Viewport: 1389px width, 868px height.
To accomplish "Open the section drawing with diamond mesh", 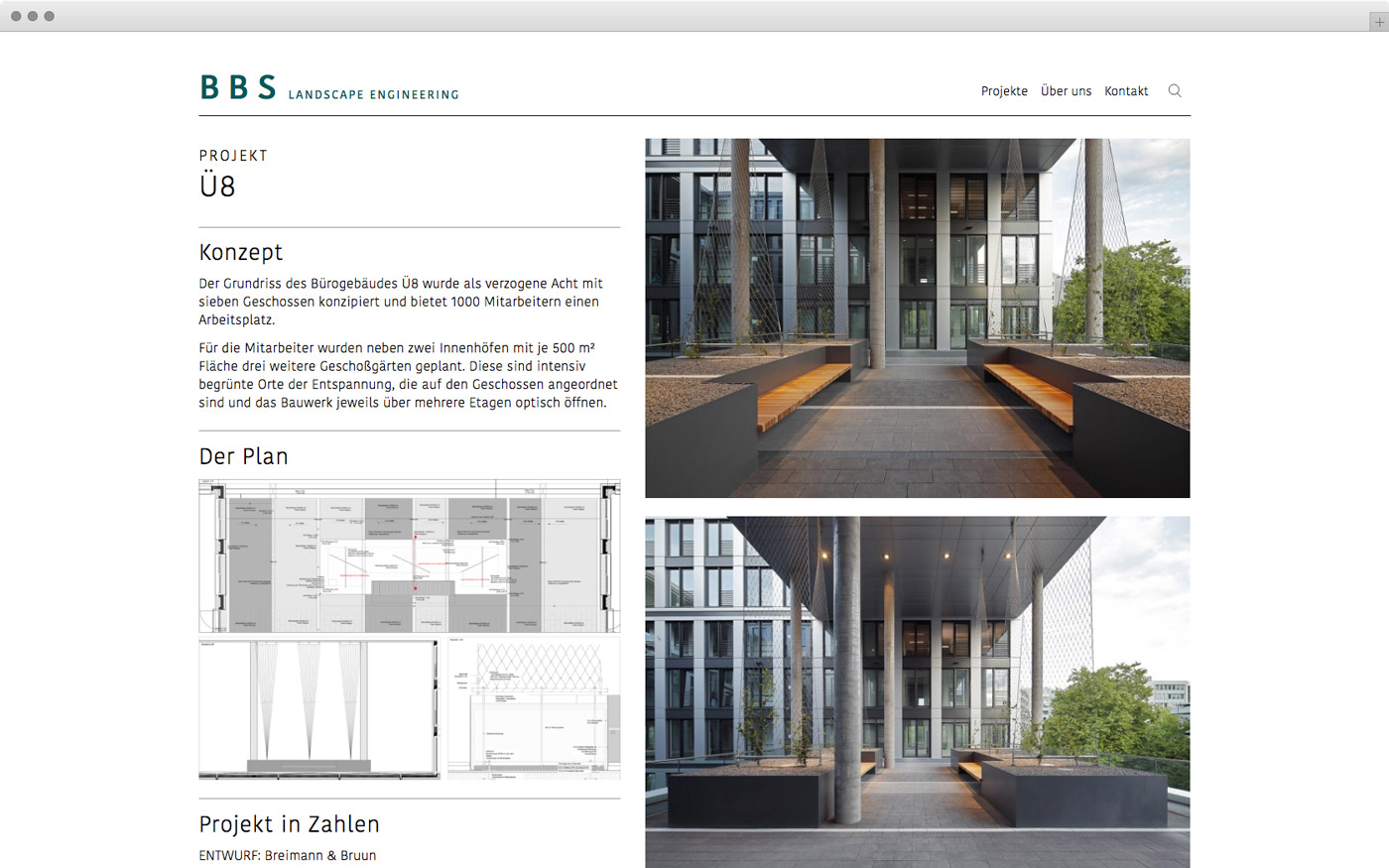I will click(534, 708).
